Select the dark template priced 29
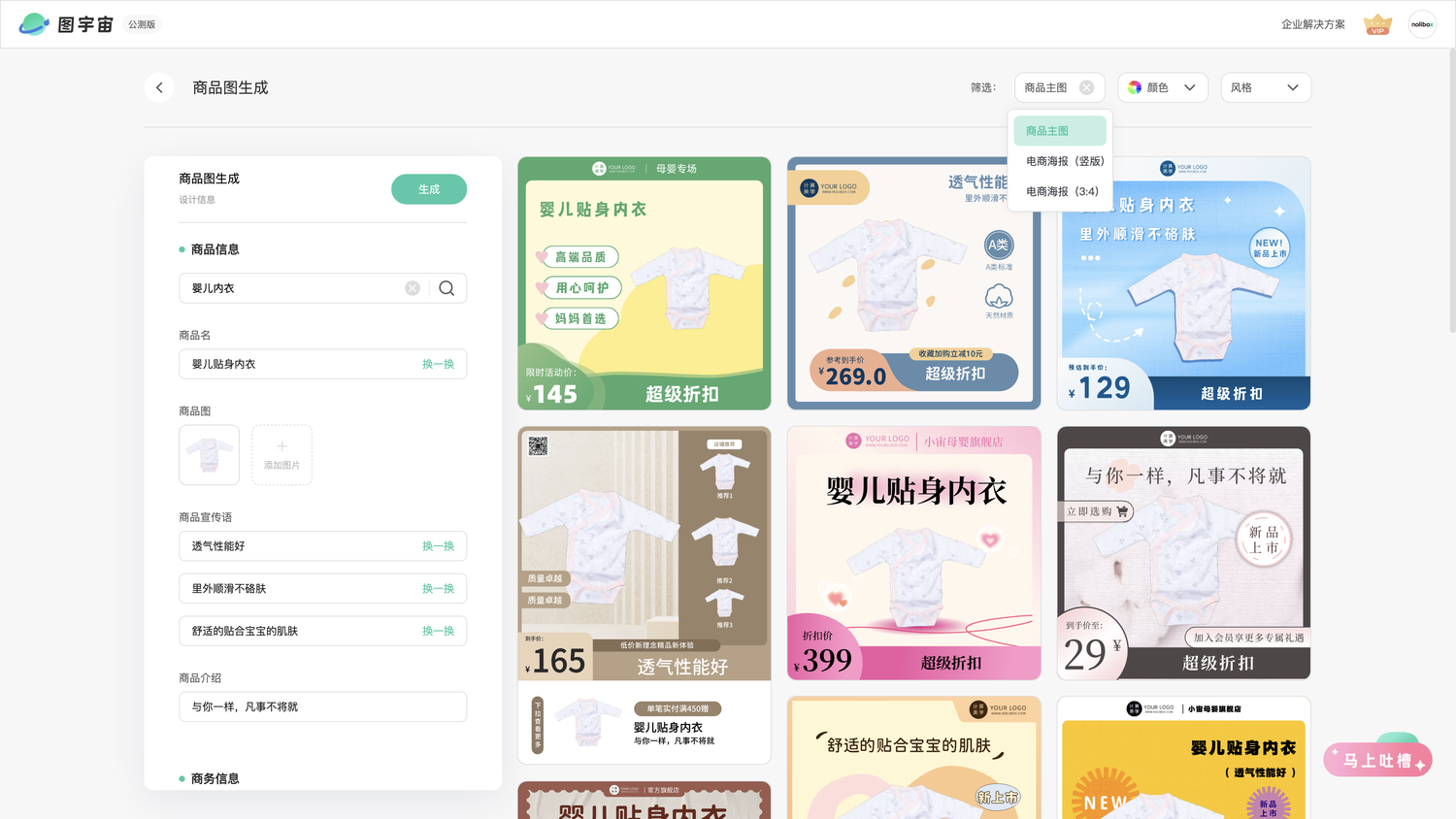The width and height of the screenshot is (1456, 819). [1183, 553]
